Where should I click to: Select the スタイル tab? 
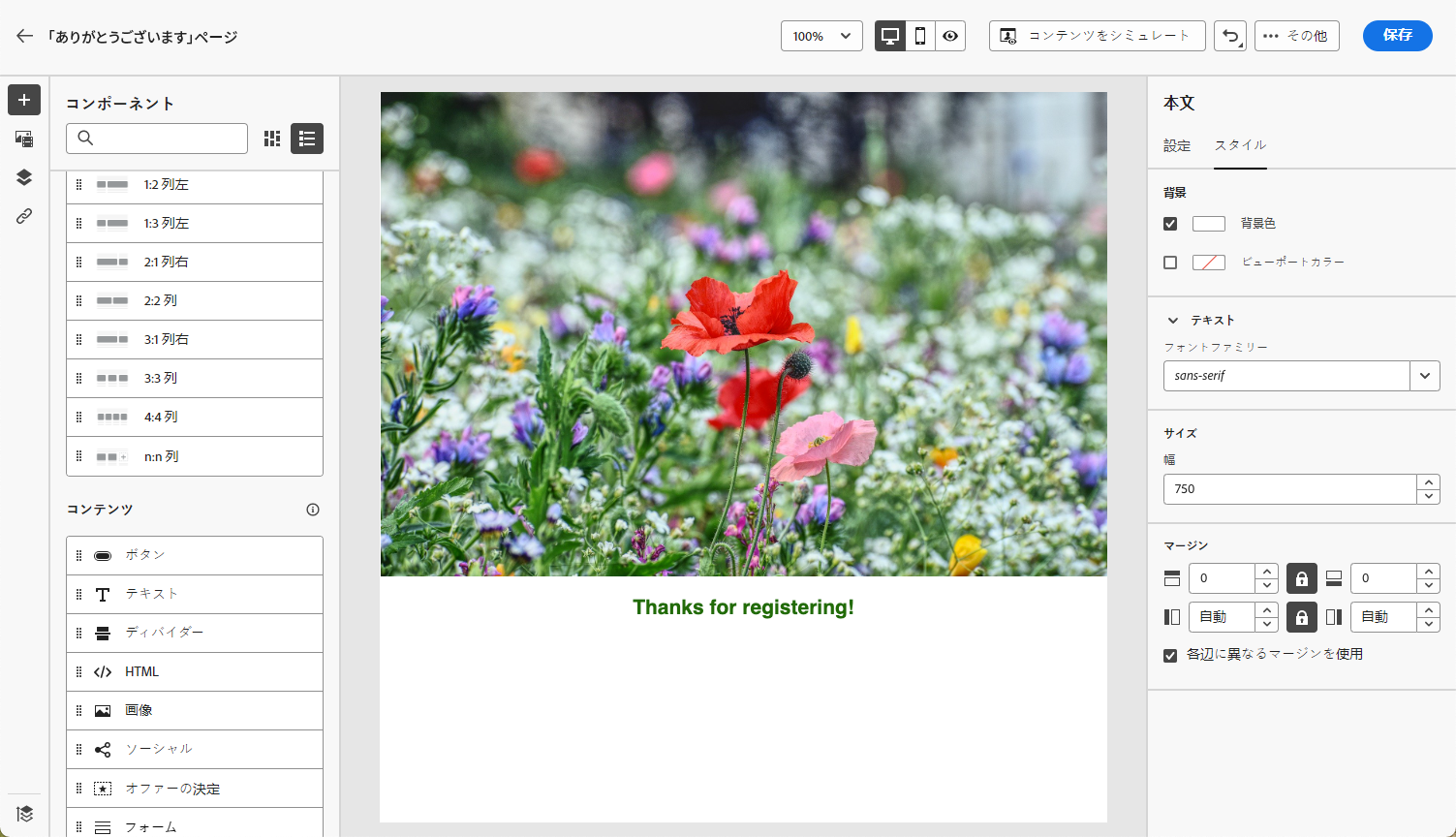click(1240, 145)
